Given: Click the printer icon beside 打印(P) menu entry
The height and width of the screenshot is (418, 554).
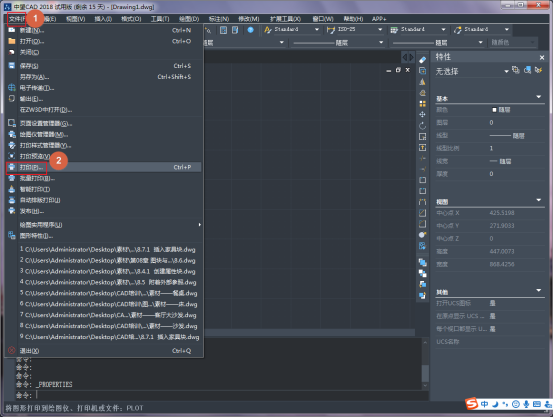Looking at the screenshot, I should click(x=12, y=167).
